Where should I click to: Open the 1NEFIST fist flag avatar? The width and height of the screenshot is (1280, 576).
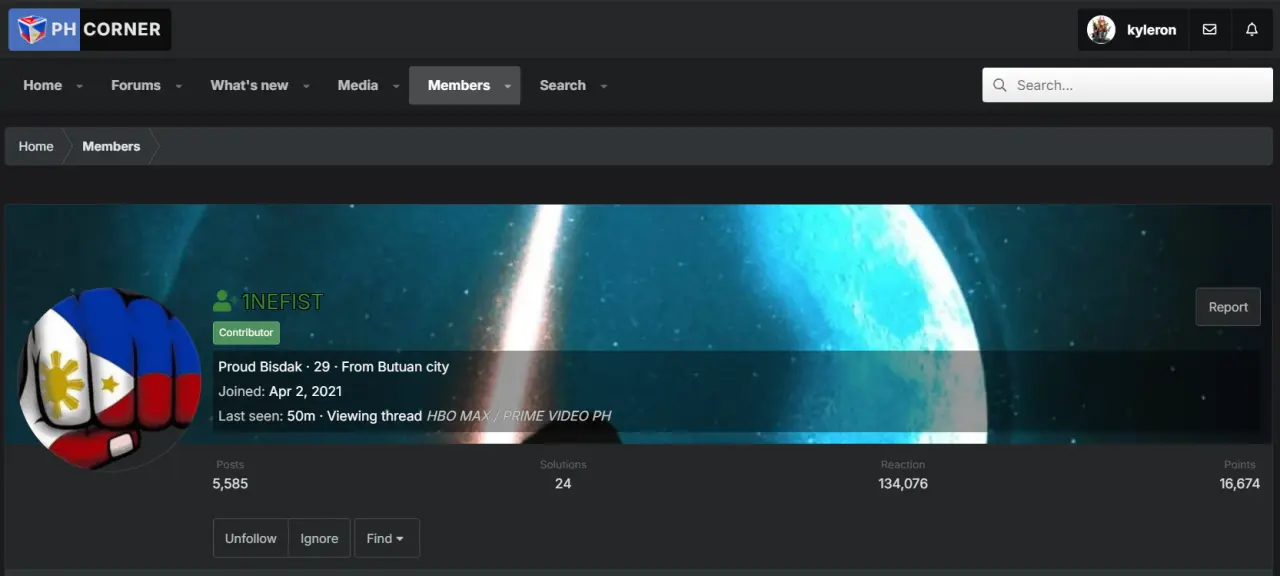[x=110, y=379]
